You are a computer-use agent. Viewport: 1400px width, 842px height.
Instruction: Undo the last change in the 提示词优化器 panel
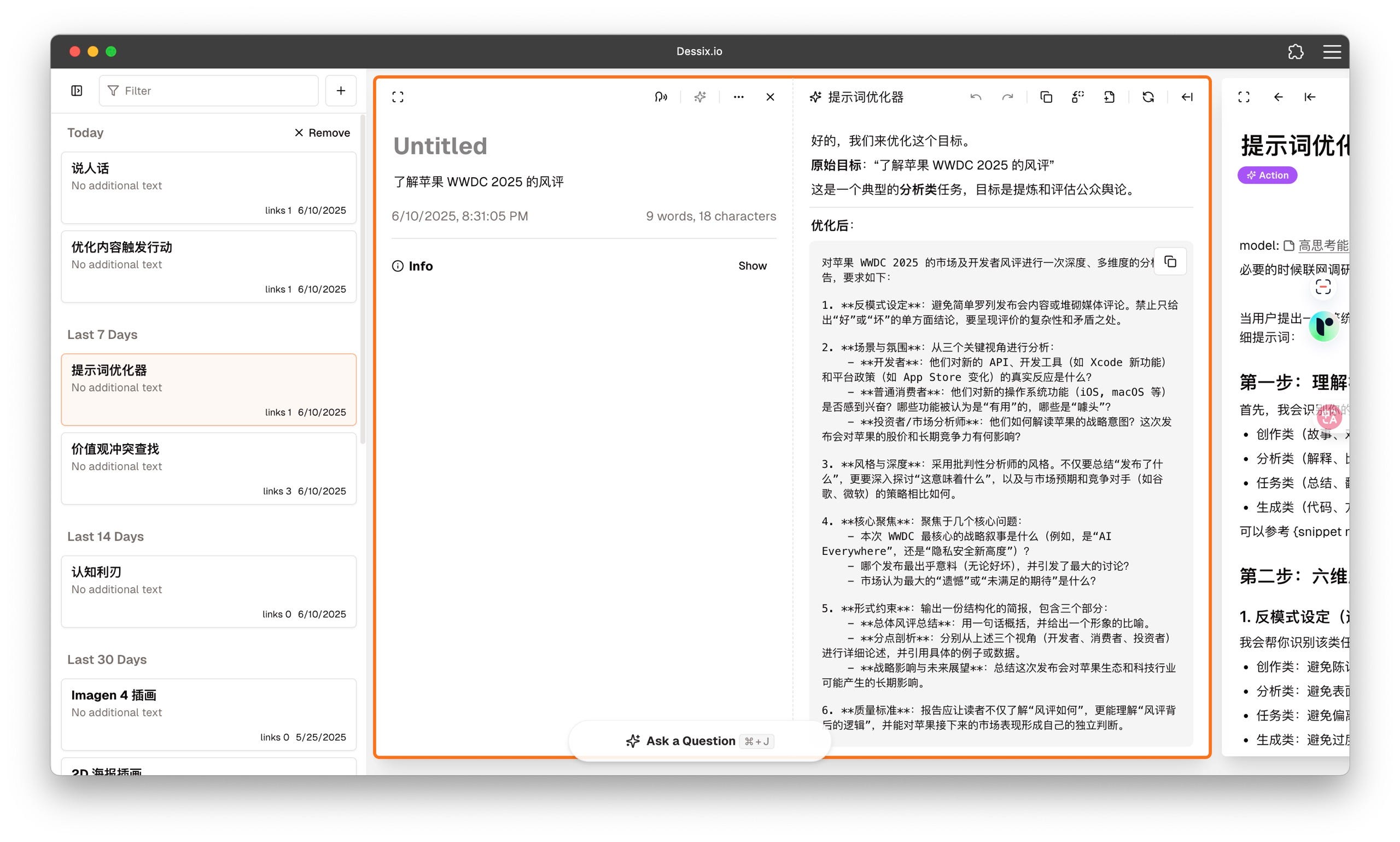click(x=976, y=96)
